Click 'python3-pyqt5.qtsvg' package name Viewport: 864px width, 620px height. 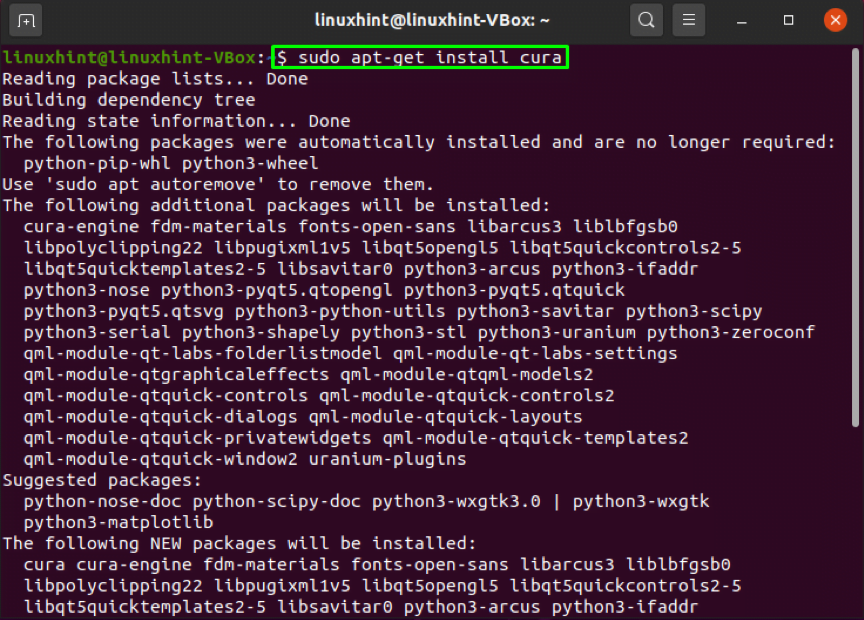point(123,311)
